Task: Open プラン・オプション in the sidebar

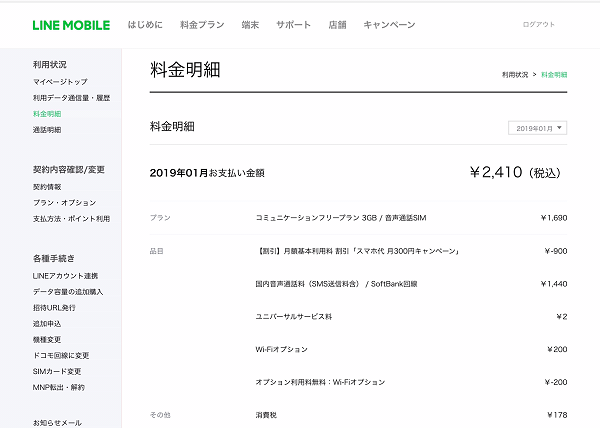Action: point(64,203)
